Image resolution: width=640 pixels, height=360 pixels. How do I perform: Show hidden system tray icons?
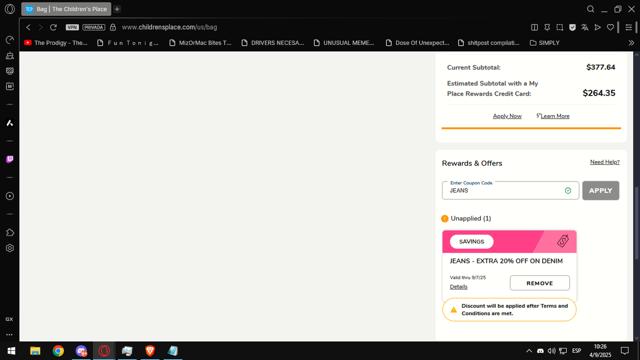coord(529,351)
